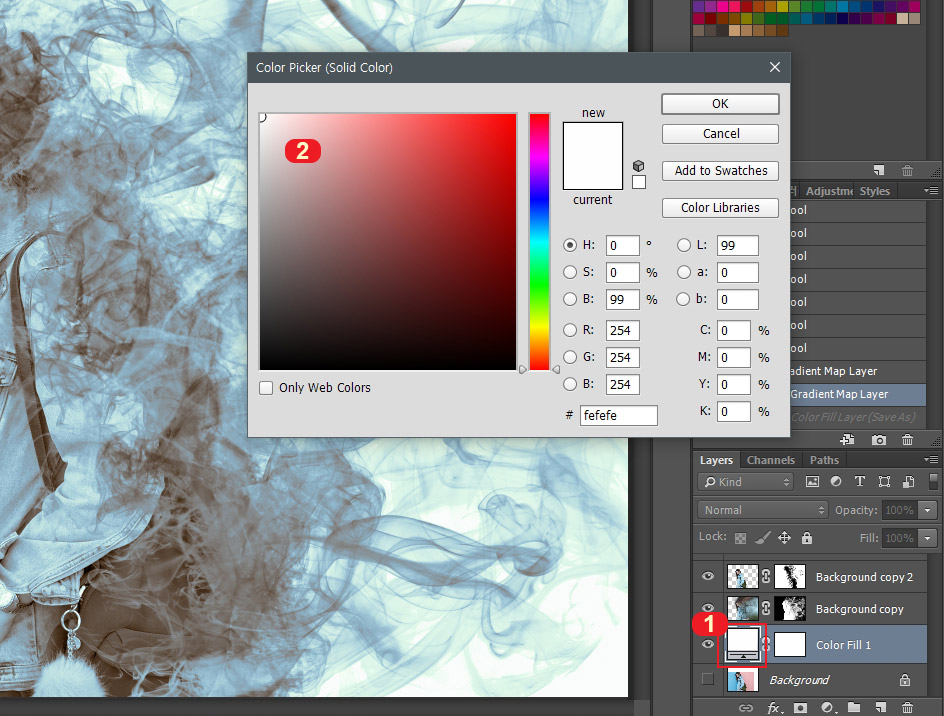Switch to the Channels tab
This screenshot has height=716, width=944.
[x=771, y=459]
